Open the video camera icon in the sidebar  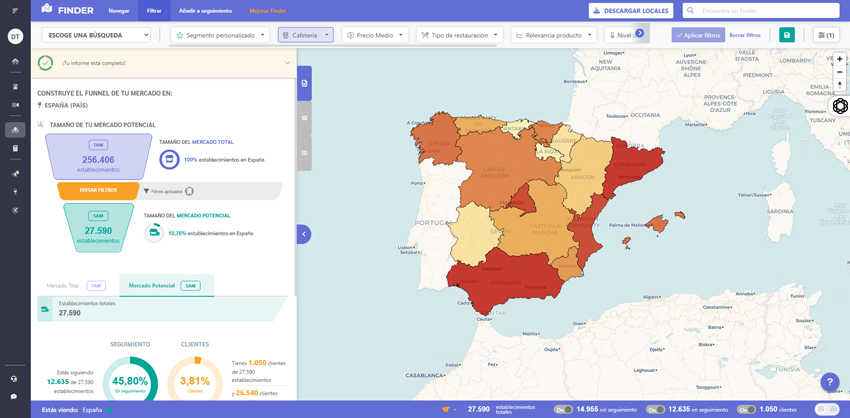point(15,105)
